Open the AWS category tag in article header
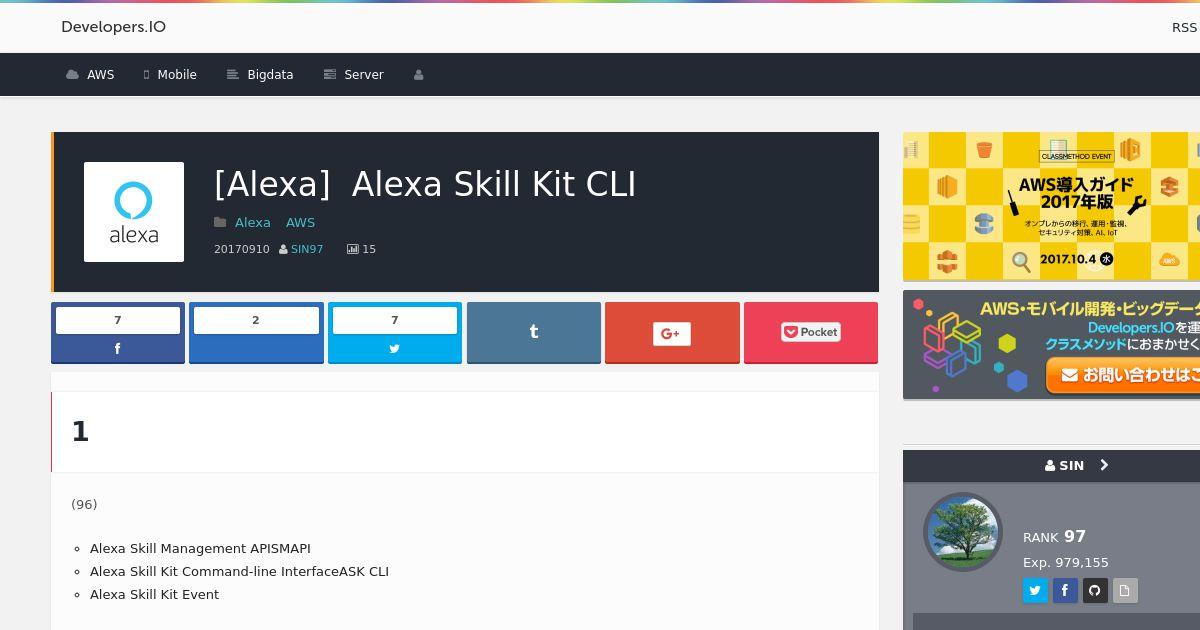1200x630 pixels. click(300, 223)
